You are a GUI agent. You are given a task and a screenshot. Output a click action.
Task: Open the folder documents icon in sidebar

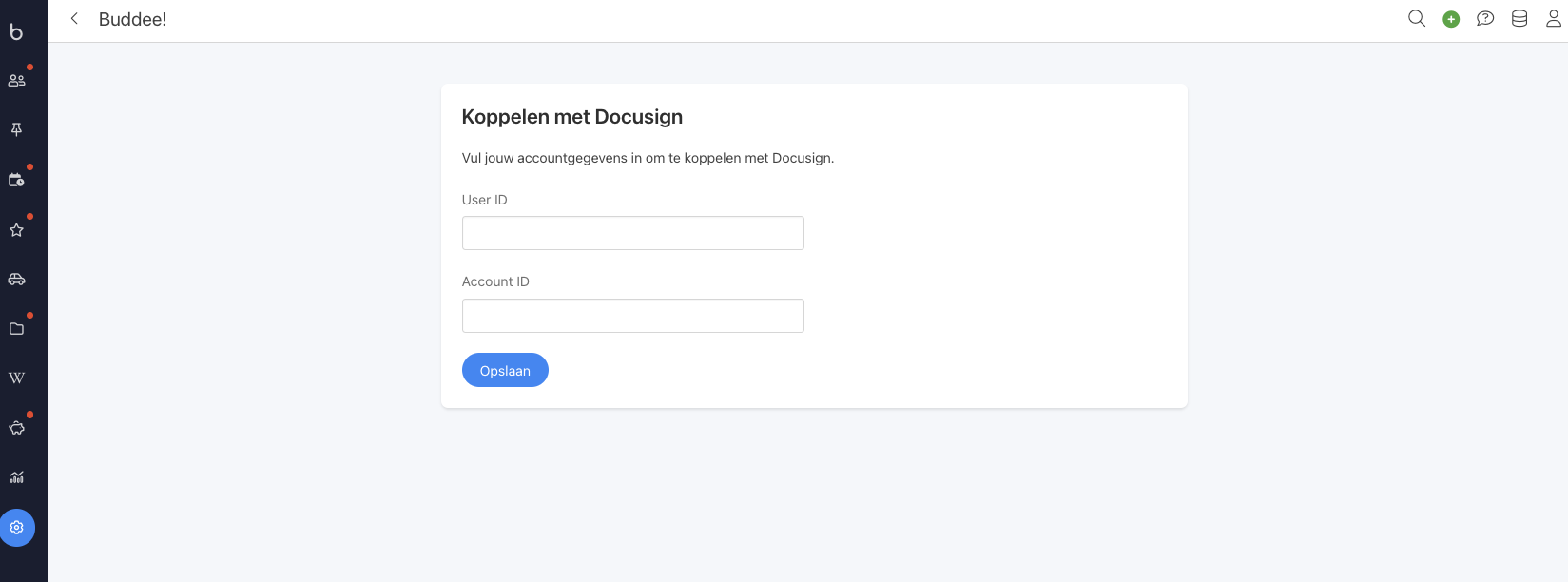pyautogui.click(x=16, y=329)
